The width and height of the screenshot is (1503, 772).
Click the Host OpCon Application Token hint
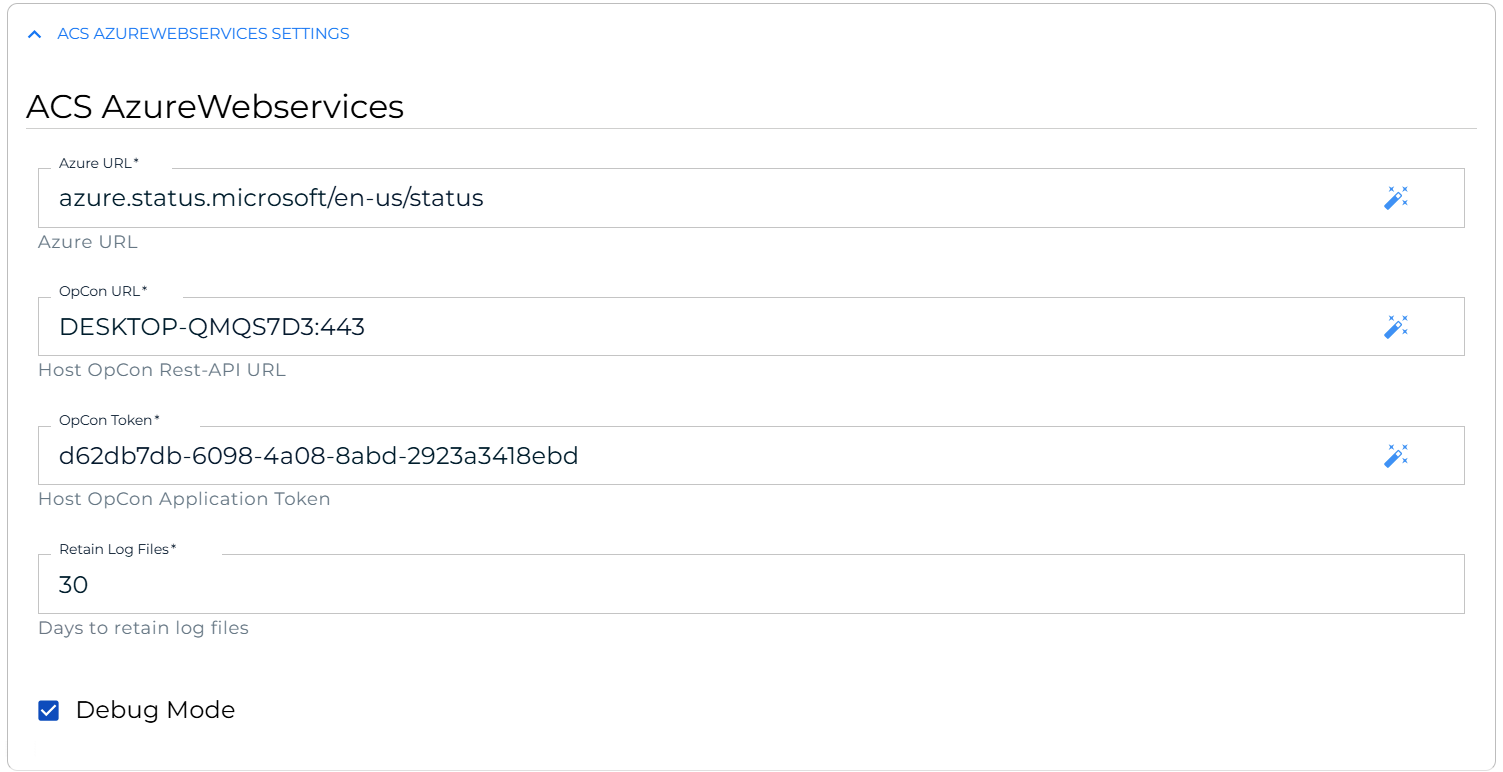184,499
